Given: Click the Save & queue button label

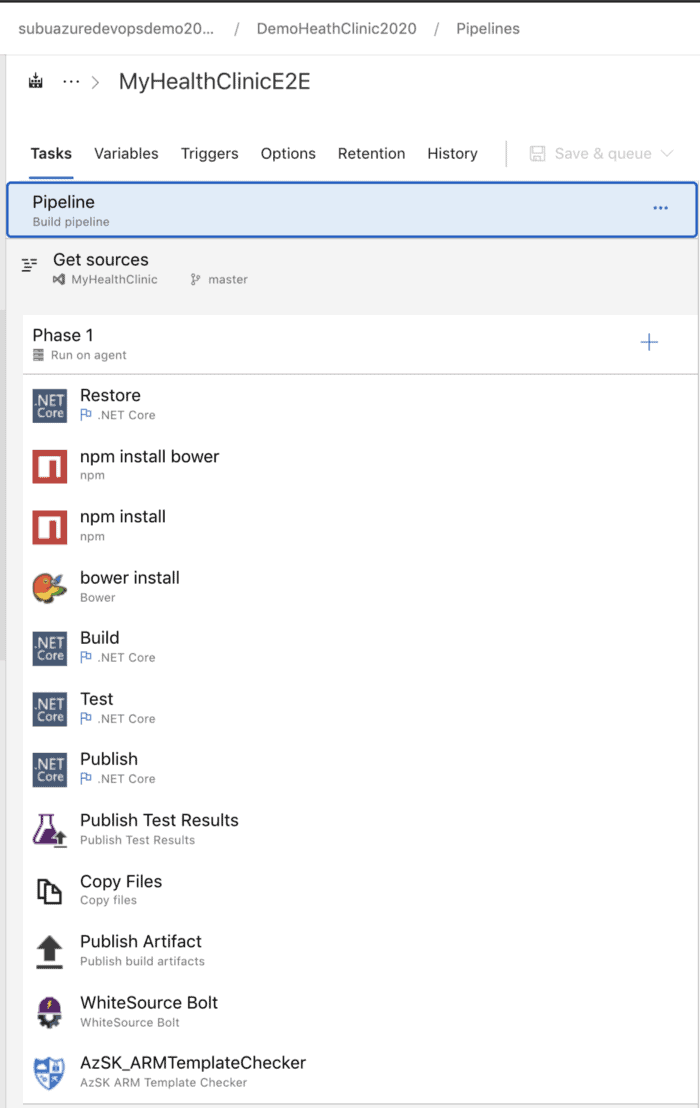Looking at the screenshot, I should pos(603,153).
